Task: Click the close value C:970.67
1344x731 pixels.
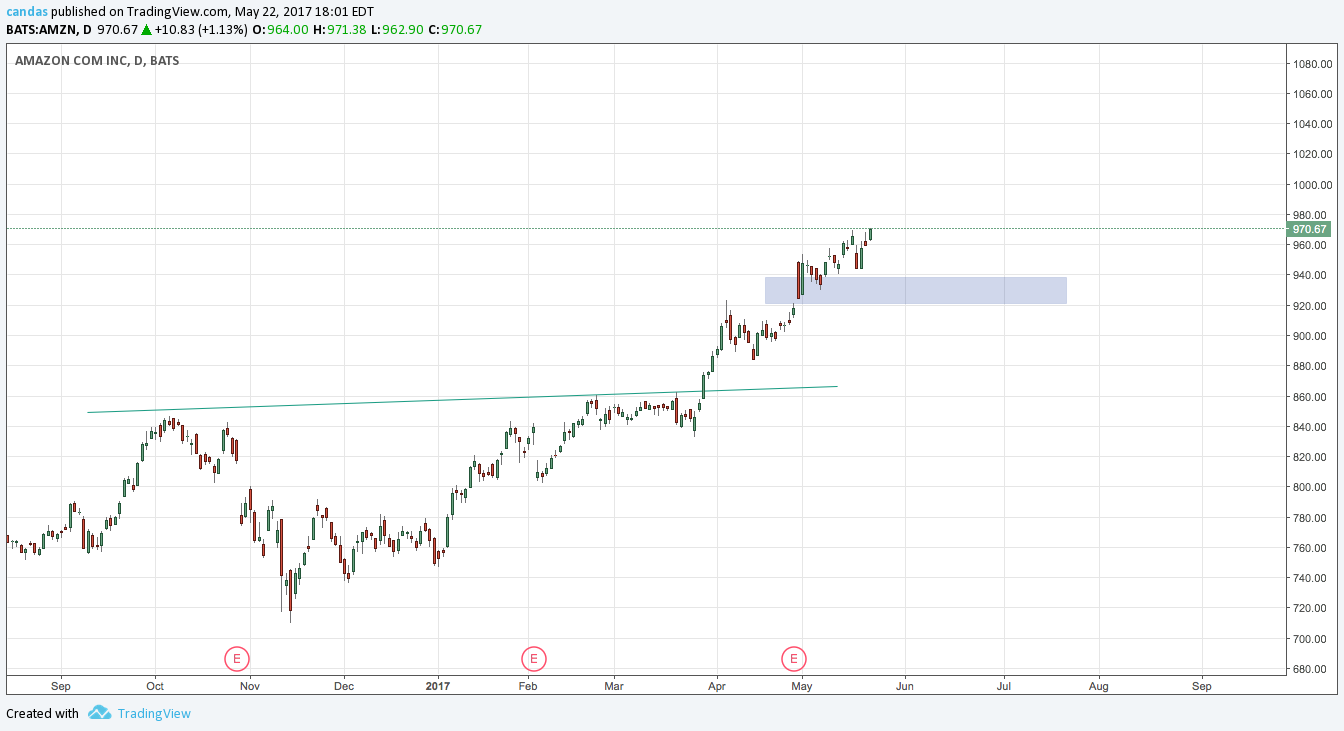Action: point(454,29)
